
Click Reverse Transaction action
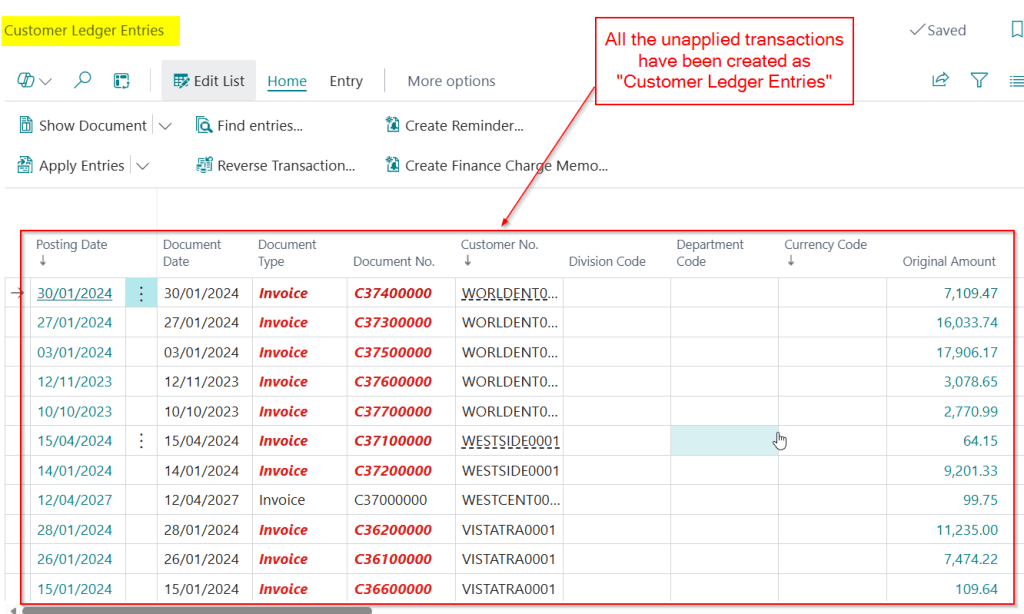[276, 166]
